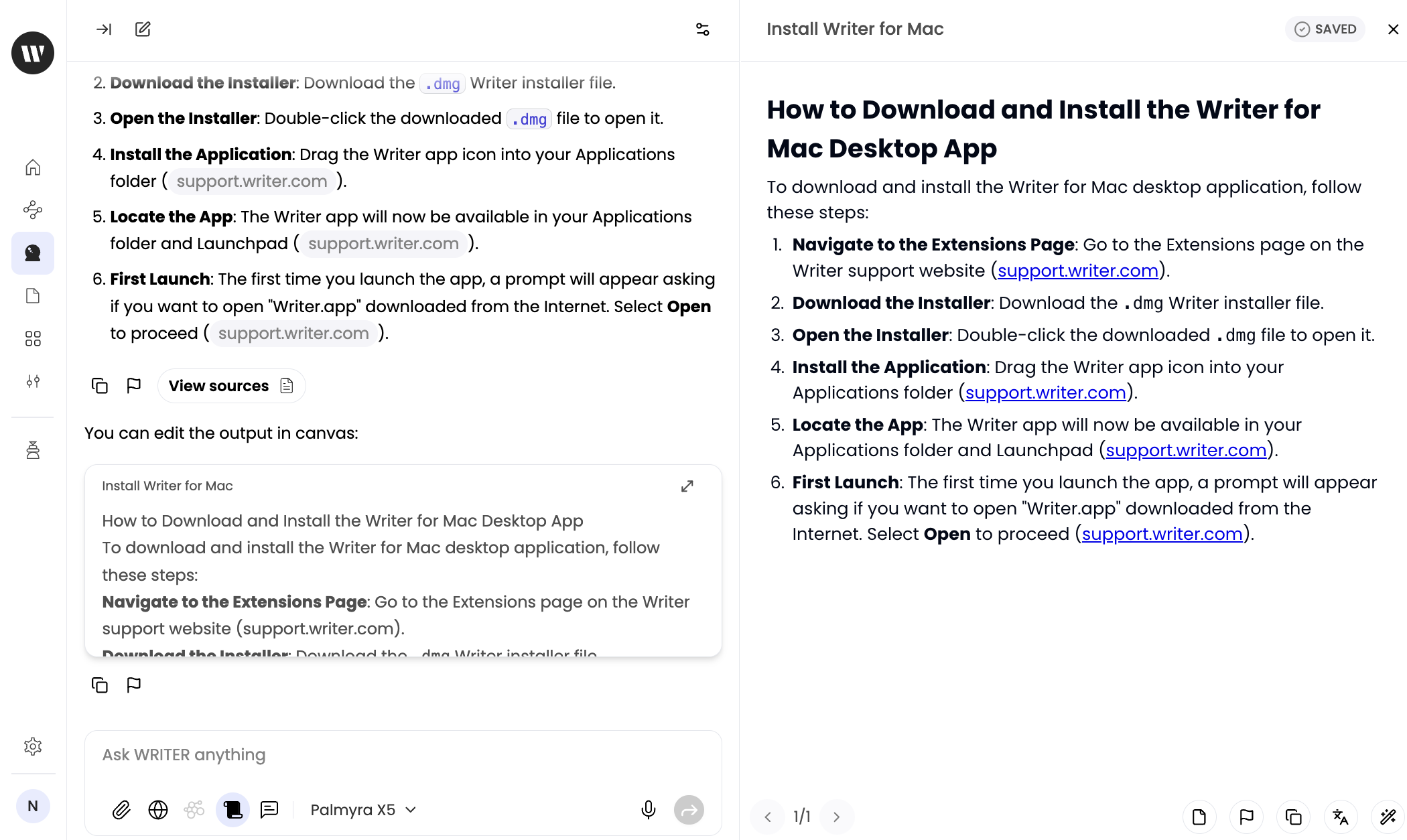
Task: Click the Writer logo icon
Action: tap(33, 53)
